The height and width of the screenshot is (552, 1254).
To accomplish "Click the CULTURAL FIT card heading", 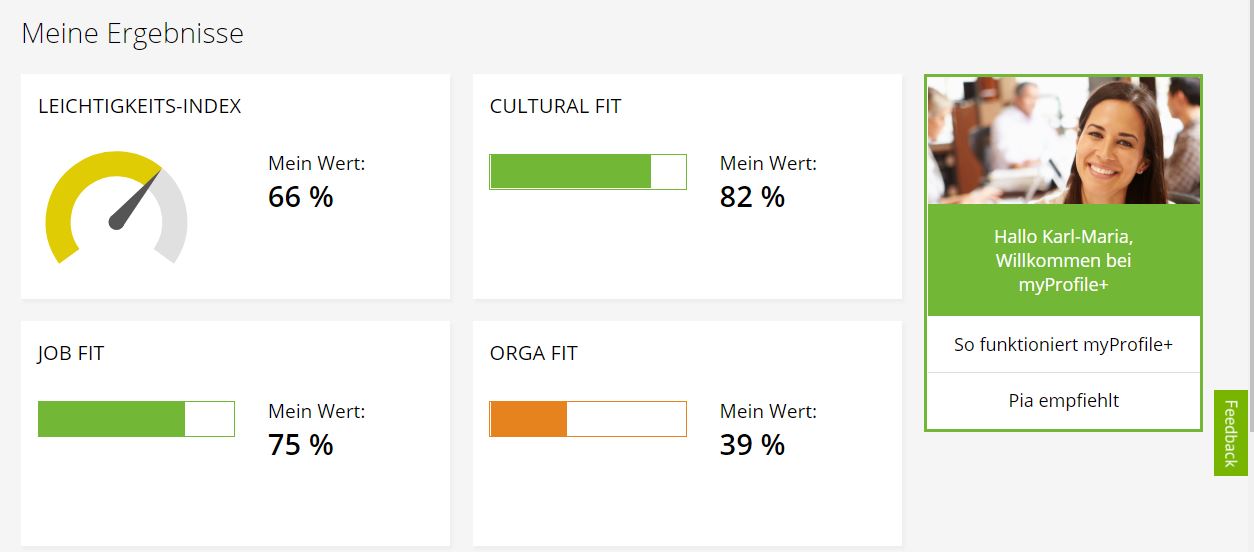I will 555,106.
